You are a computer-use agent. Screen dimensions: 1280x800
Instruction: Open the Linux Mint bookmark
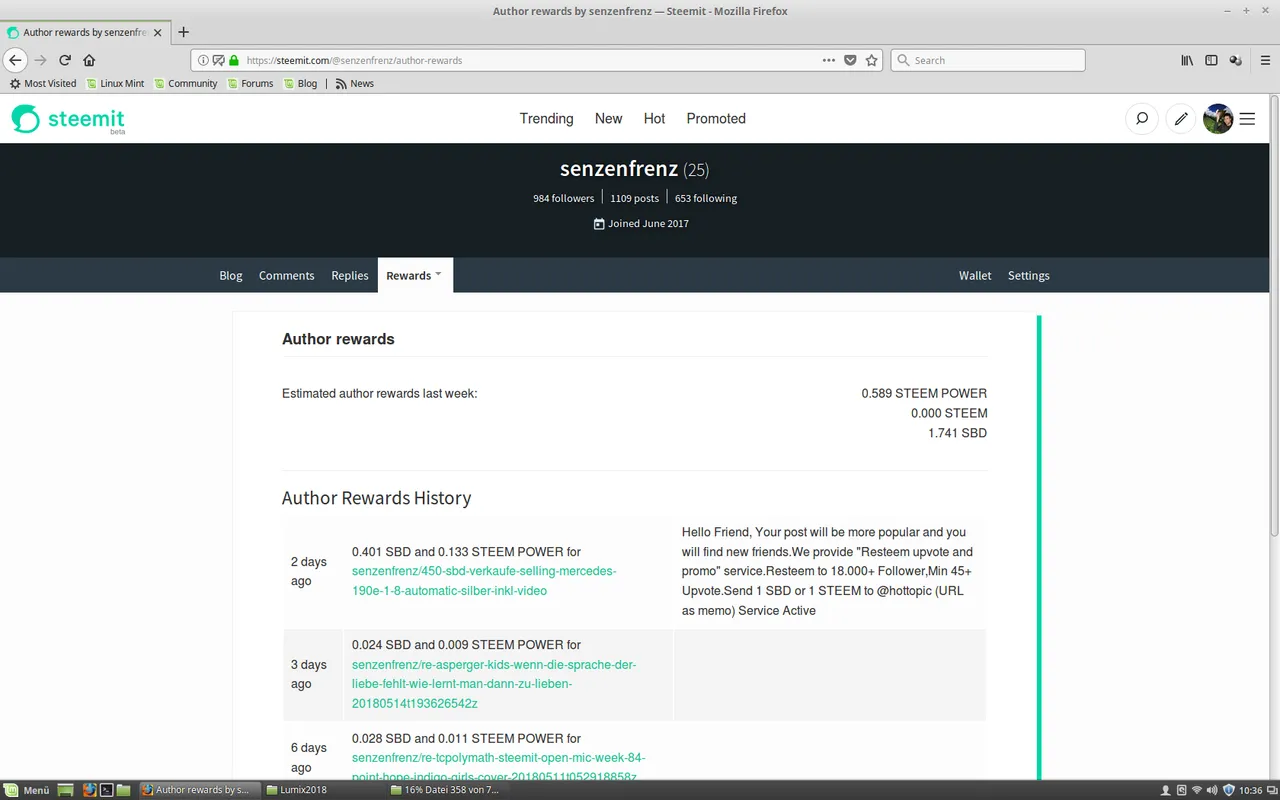pyautogui.click(x=115, y=83)
